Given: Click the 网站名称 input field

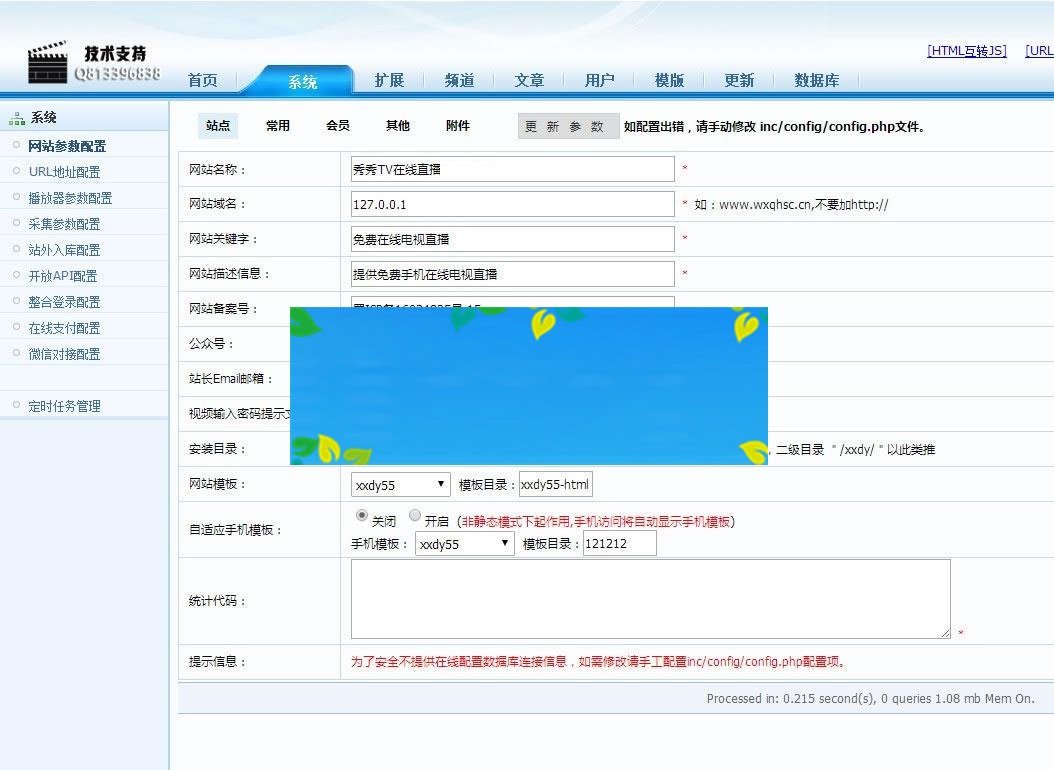Looking at the screenshot, I should point(510,168).
